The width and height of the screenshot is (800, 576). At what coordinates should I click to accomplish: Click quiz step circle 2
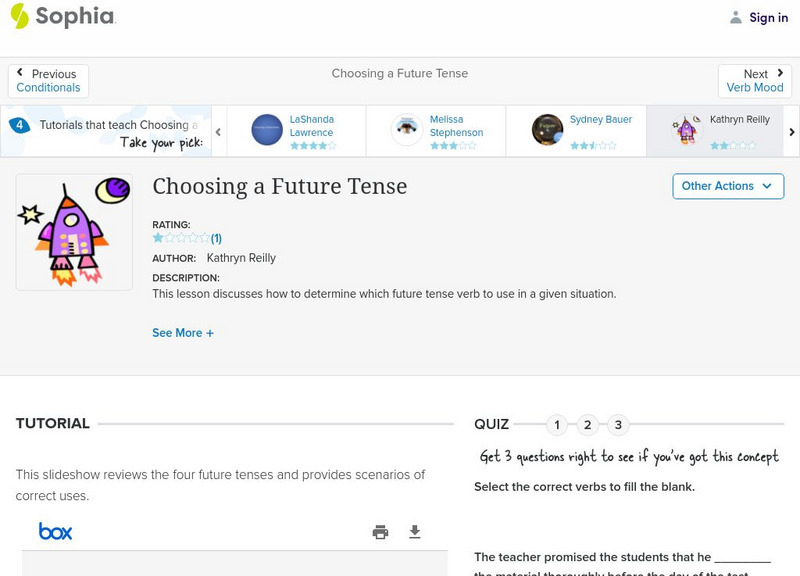click(588, 424)
